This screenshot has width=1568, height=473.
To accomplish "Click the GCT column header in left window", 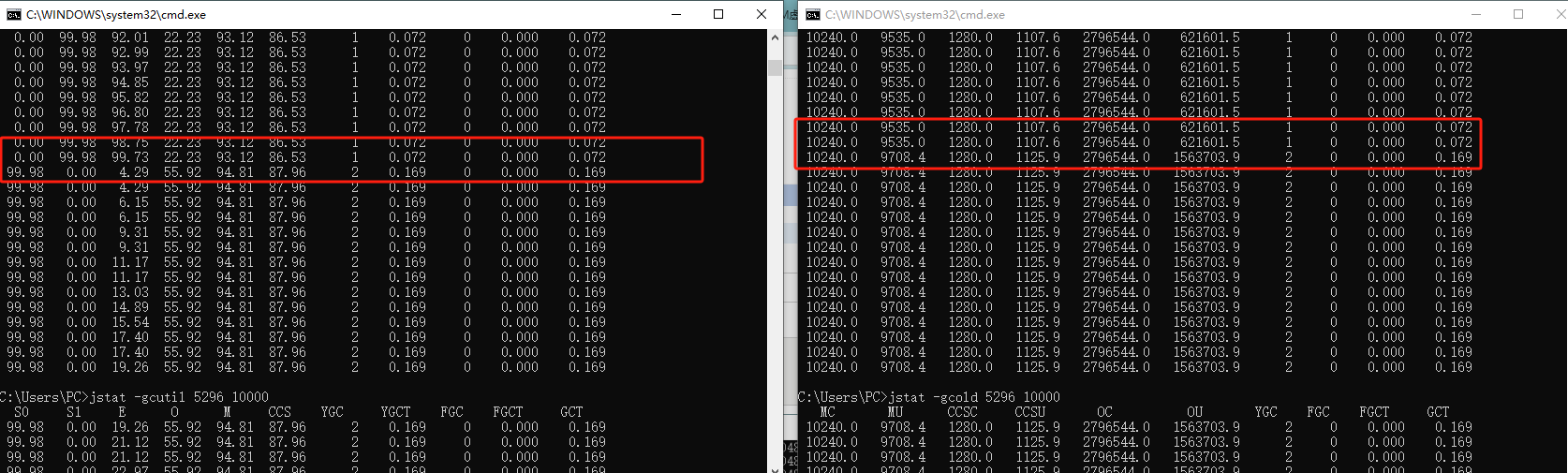I will point(571,412).
